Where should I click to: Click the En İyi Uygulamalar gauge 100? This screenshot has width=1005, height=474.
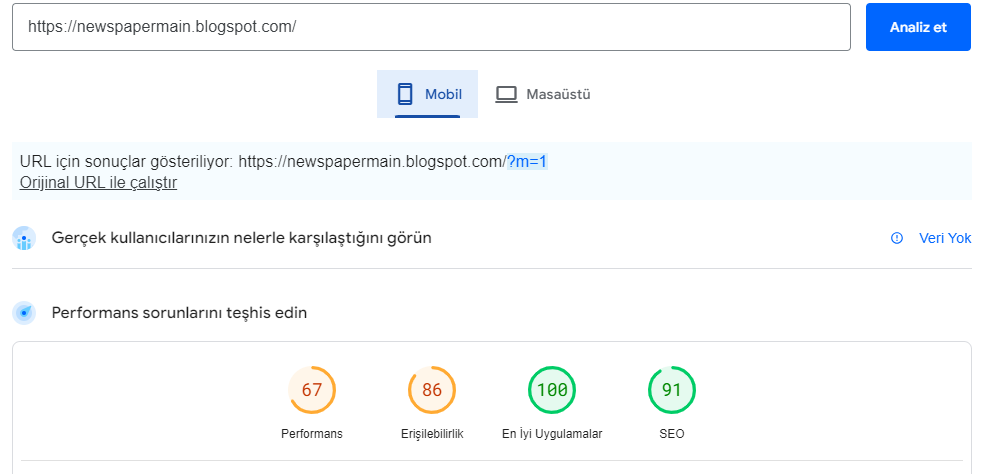(x=552, y=390)
